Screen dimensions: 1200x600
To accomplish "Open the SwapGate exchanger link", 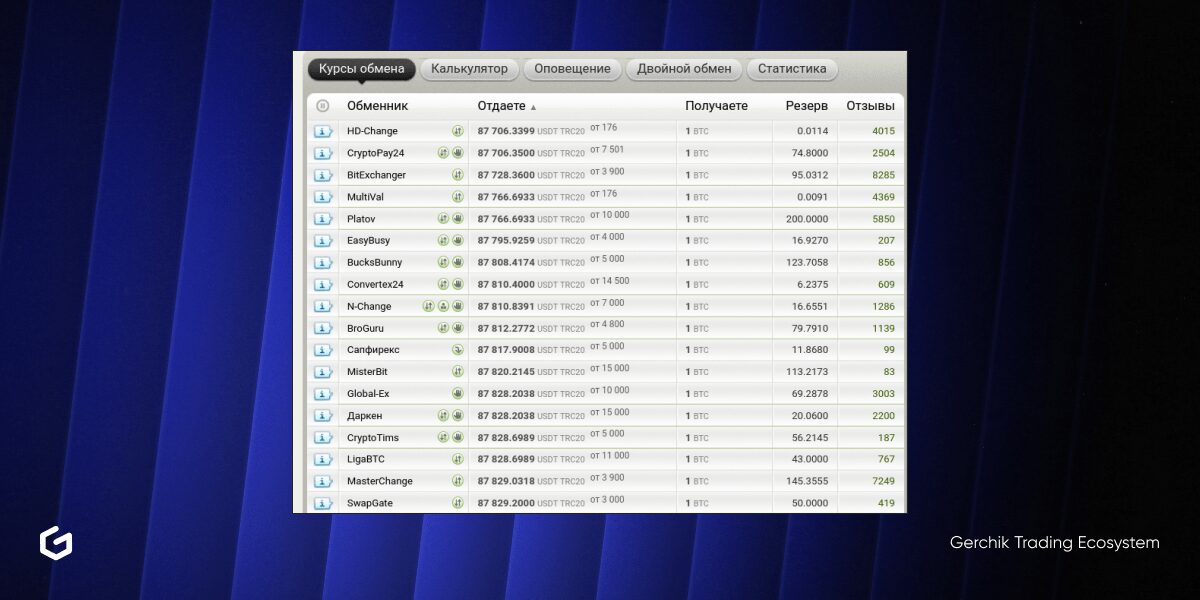I will pos(370,504).
